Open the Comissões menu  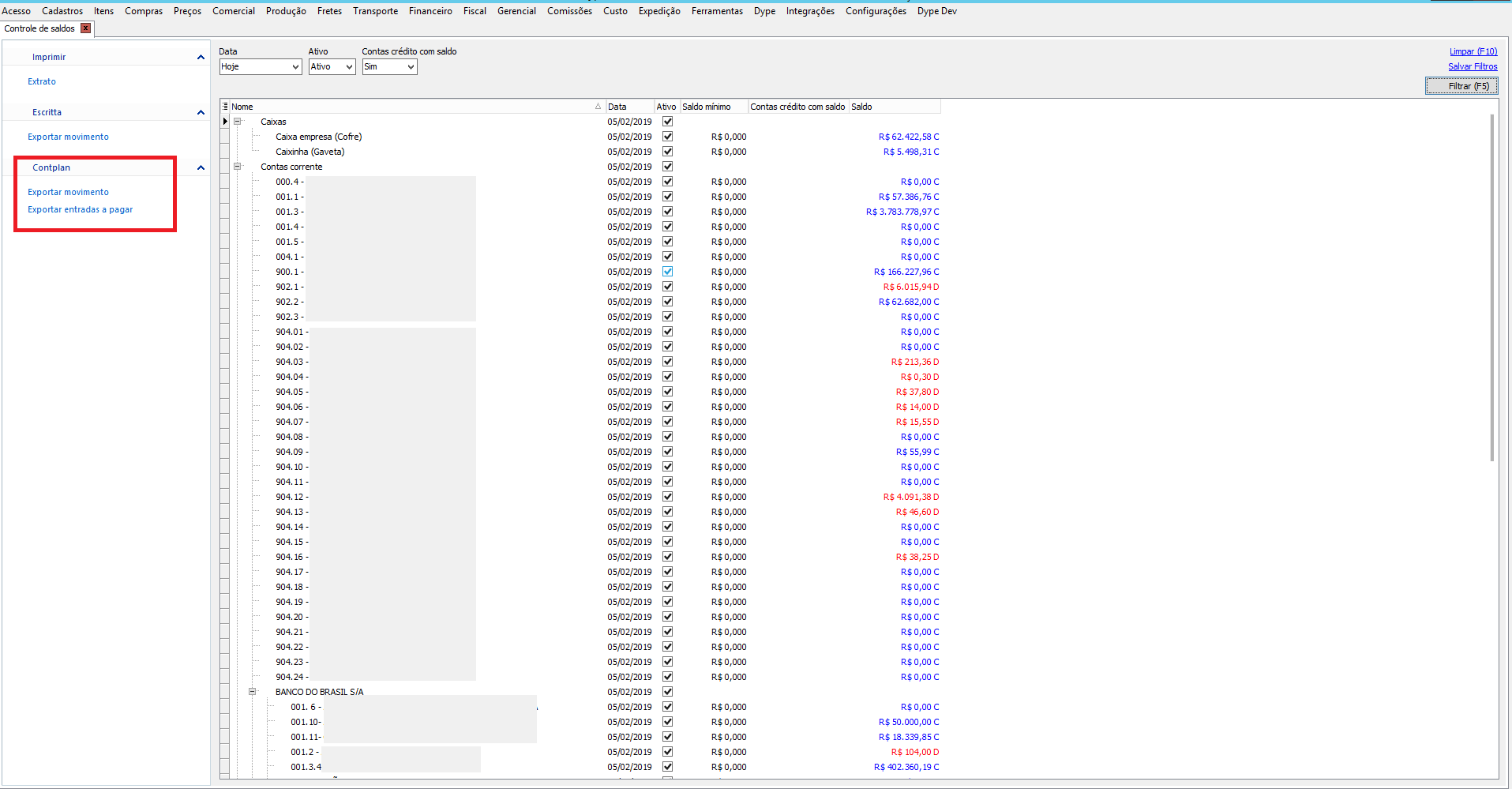click(569, 11)
